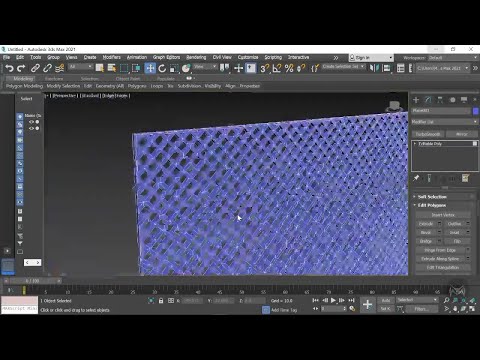Viewport: 480px width, 360px height.
Task: Click the Select and Place tool
Action: [x=186, y=68]
